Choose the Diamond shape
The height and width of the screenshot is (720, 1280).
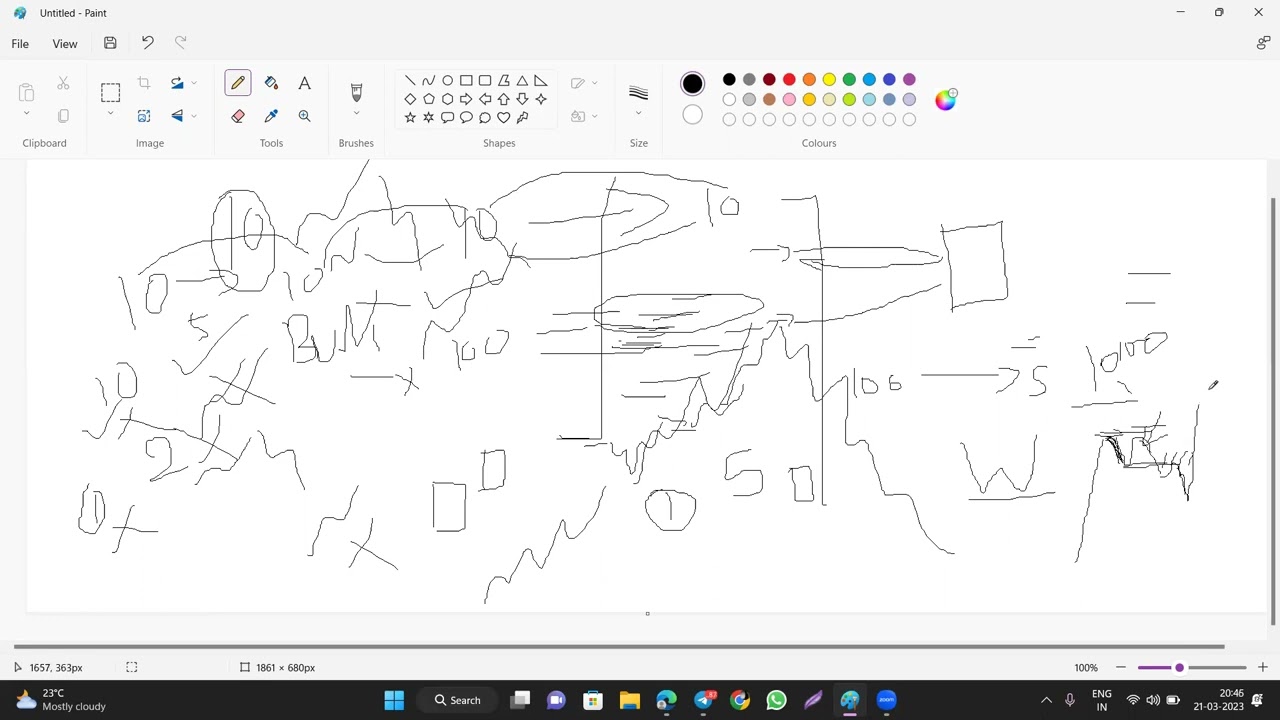410,99
